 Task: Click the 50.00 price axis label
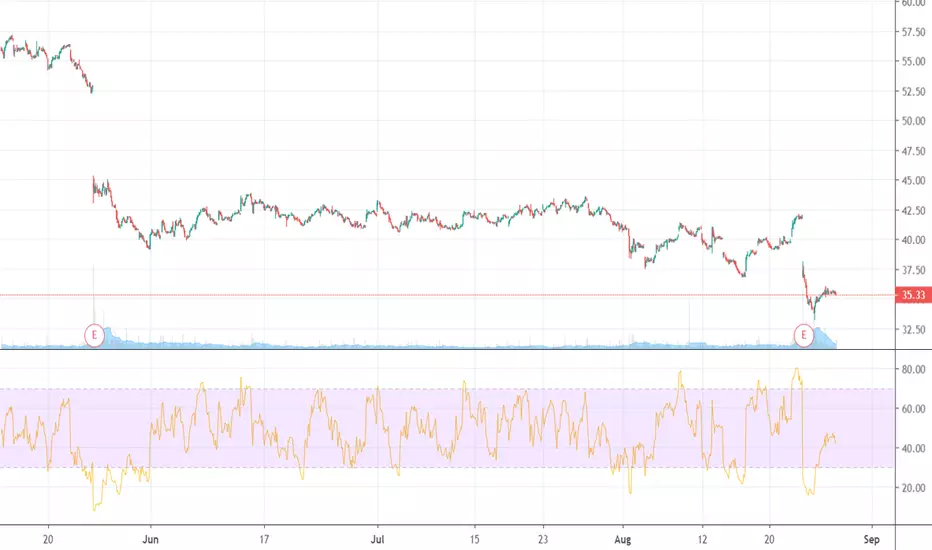tap(913, 121)
